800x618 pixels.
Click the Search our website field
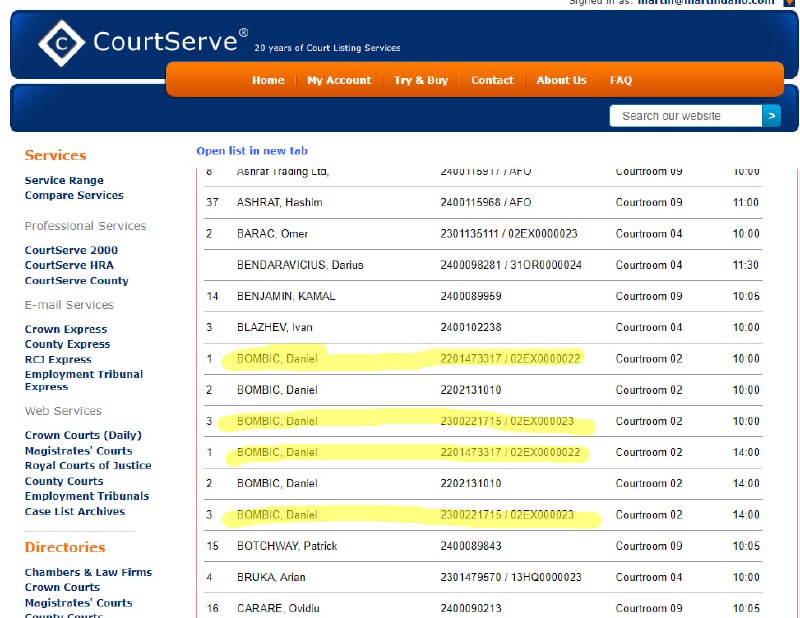[x=685, y=116]
